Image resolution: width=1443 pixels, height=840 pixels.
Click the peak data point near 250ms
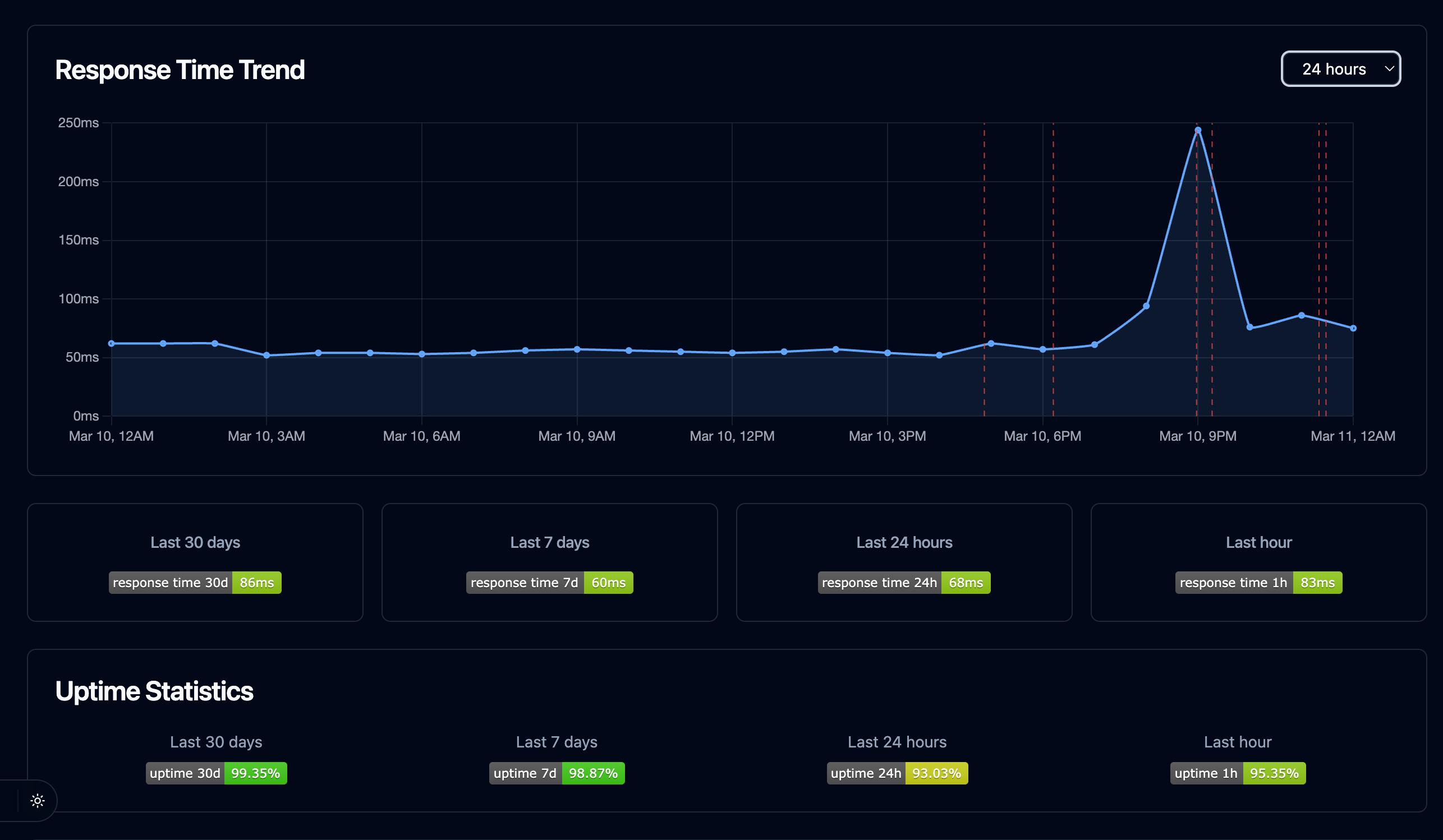coord(1197,131)
